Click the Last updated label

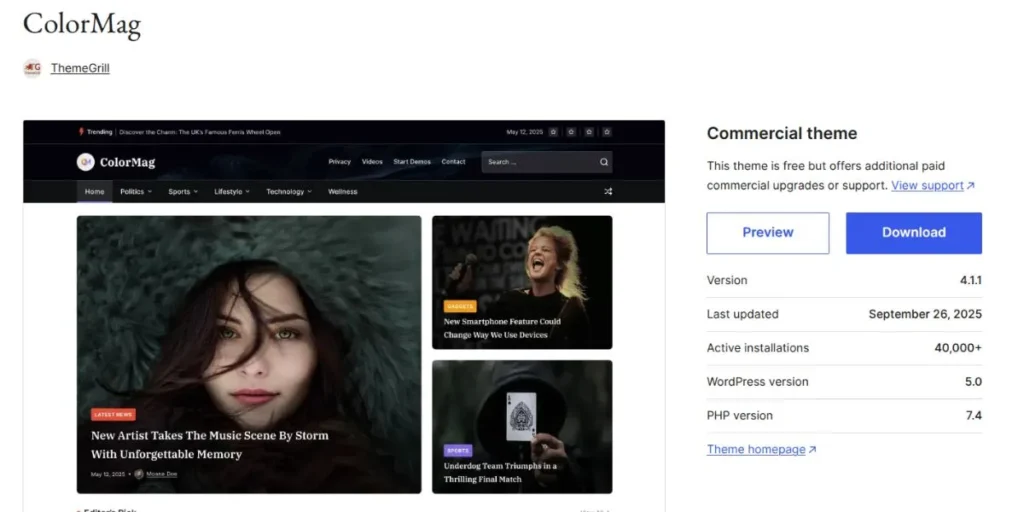743,314
